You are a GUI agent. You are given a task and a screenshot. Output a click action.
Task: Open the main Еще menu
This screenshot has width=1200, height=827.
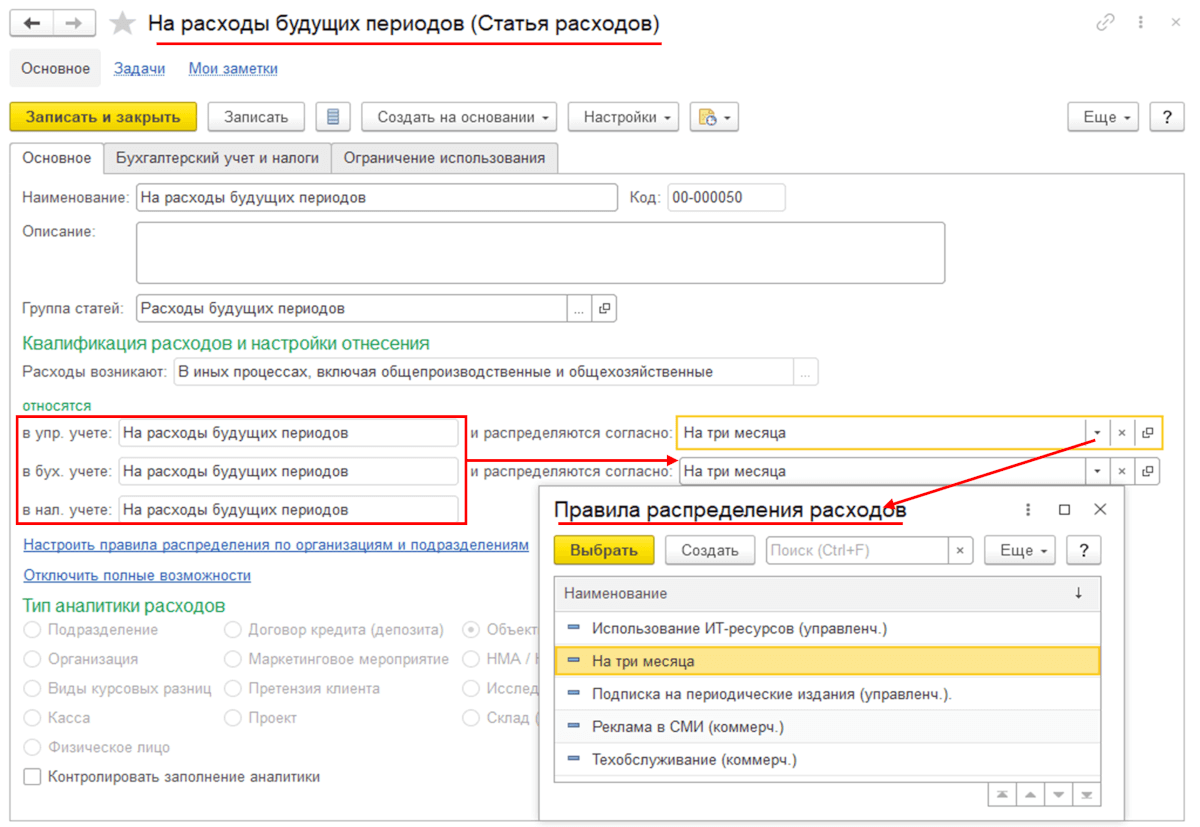pyautogui.click(x=1103, y=117)
